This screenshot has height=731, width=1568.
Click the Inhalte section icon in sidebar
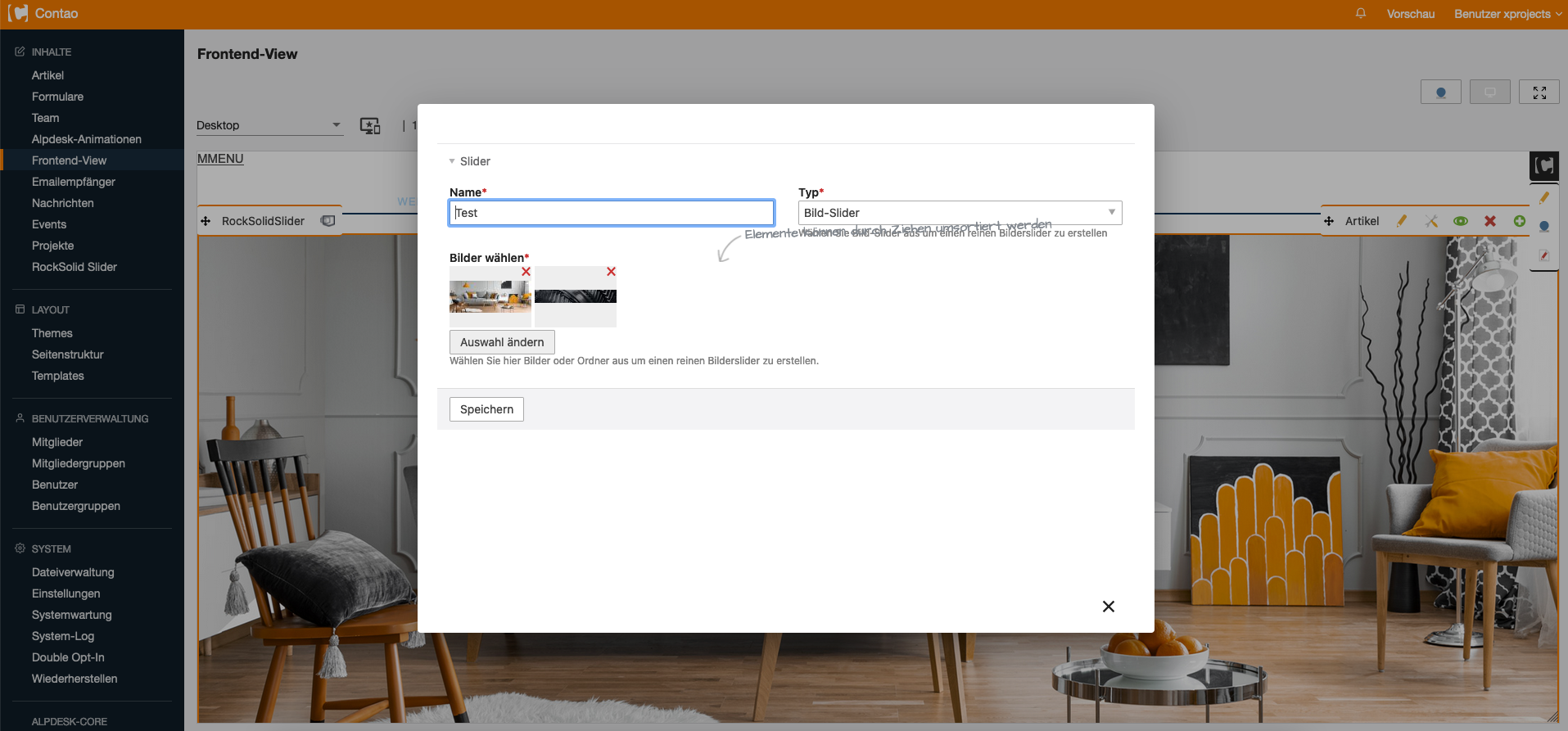(x=20, y=52)
